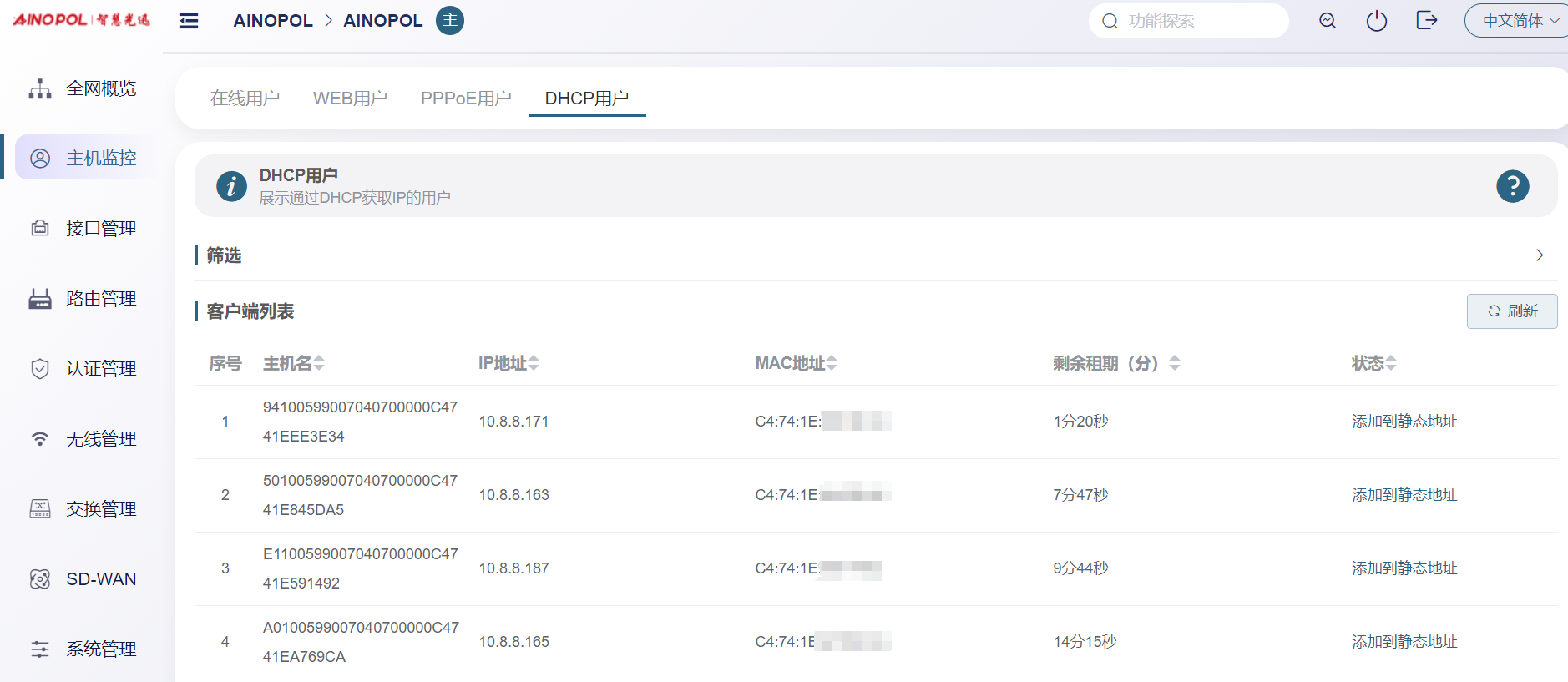This screenshot has height=682, width=1568.
Task: Click the magnifier icon inside search box
Action: tap(1110, 21)
